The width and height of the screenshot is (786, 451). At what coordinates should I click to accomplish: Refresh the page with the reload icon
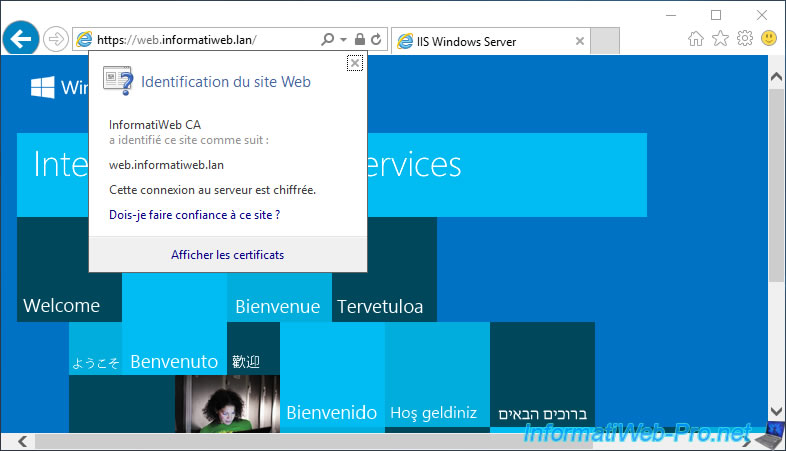(376, 39)
